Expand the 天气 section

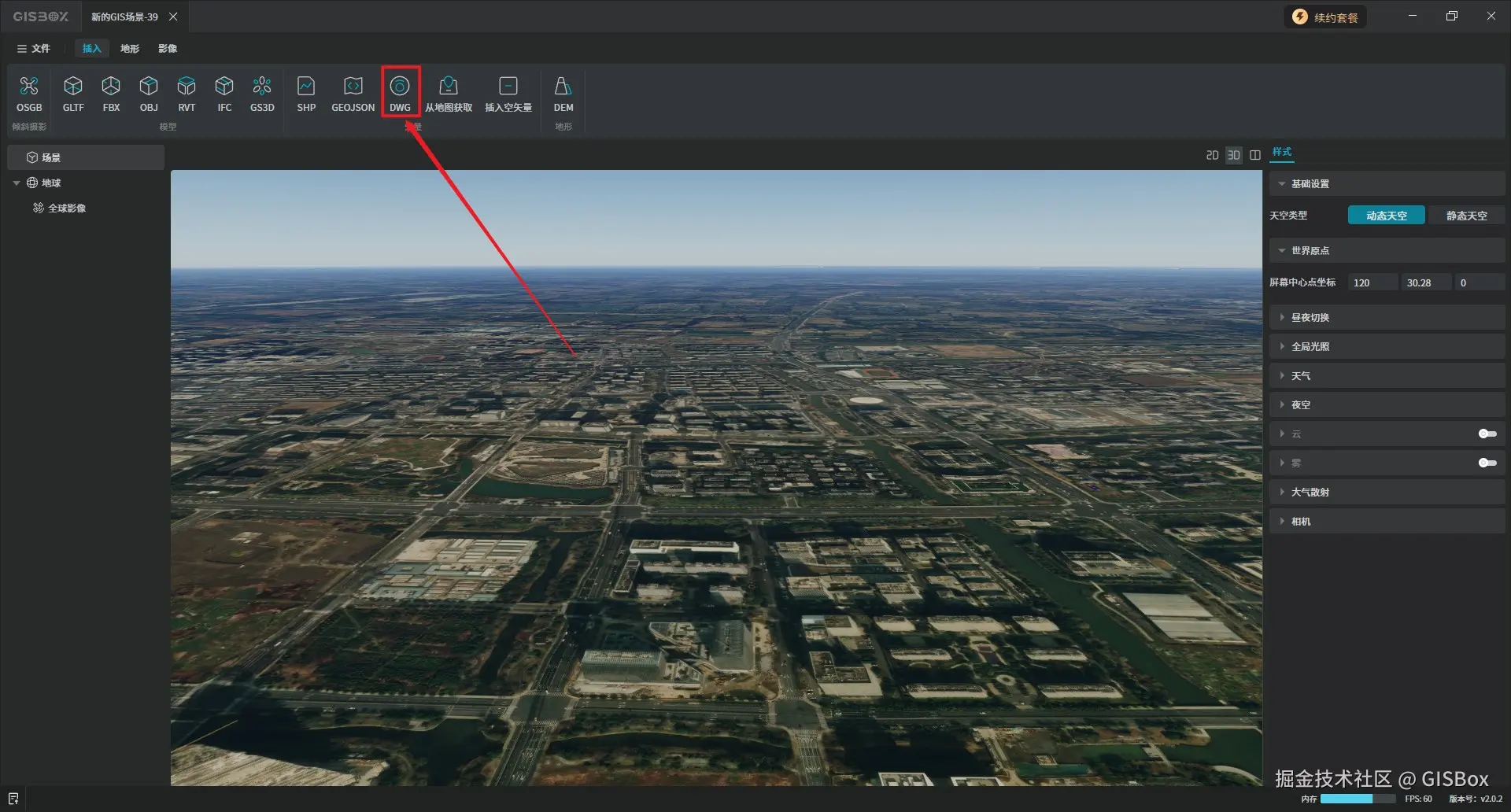[x=1387, y=376]
